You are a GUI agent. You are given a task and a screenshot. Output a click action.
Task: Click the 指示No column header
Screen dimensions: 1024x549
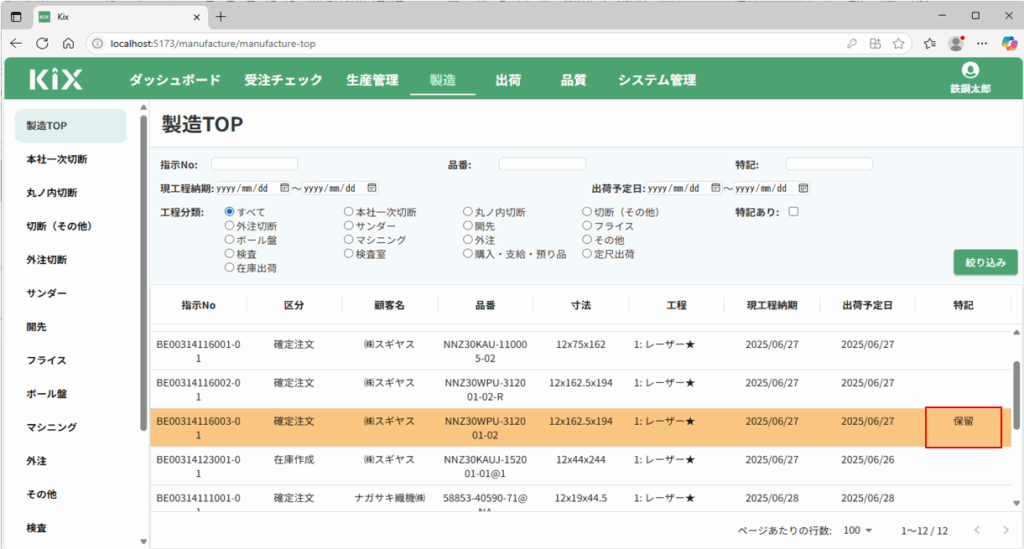(199, 305)
